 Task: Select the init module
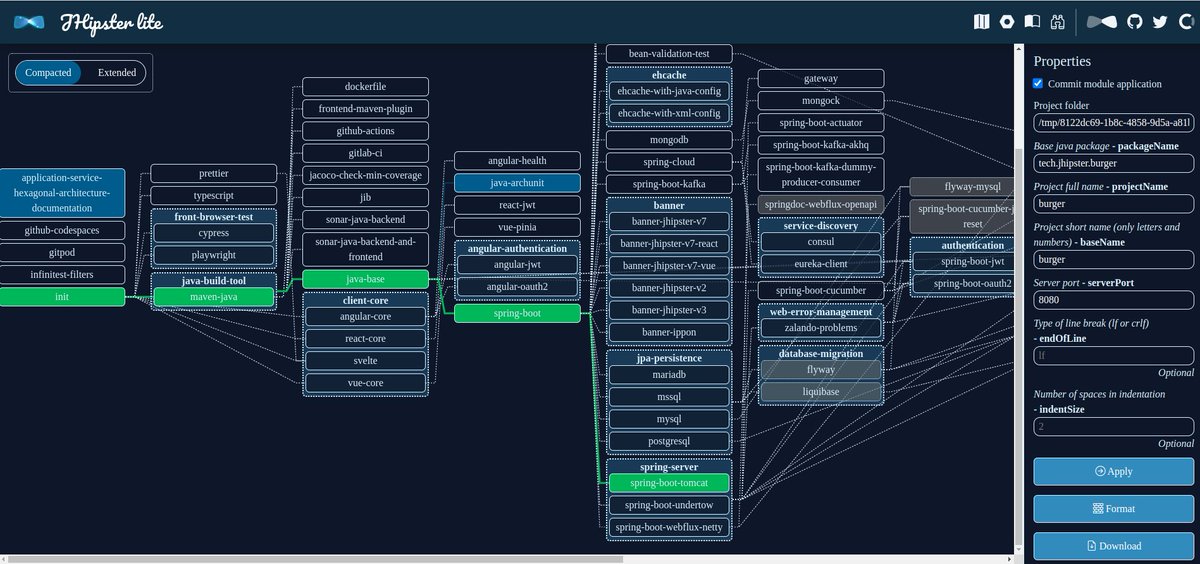click(62, 297)
